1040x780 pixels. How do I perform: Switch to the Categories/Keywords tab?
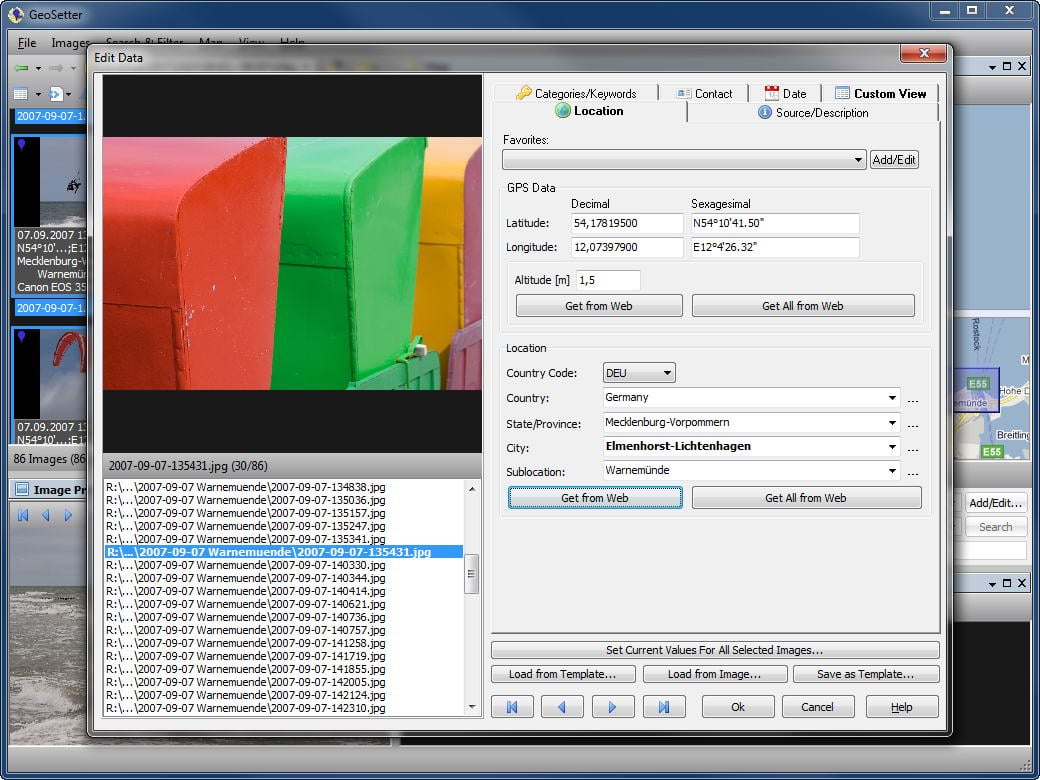575,93
